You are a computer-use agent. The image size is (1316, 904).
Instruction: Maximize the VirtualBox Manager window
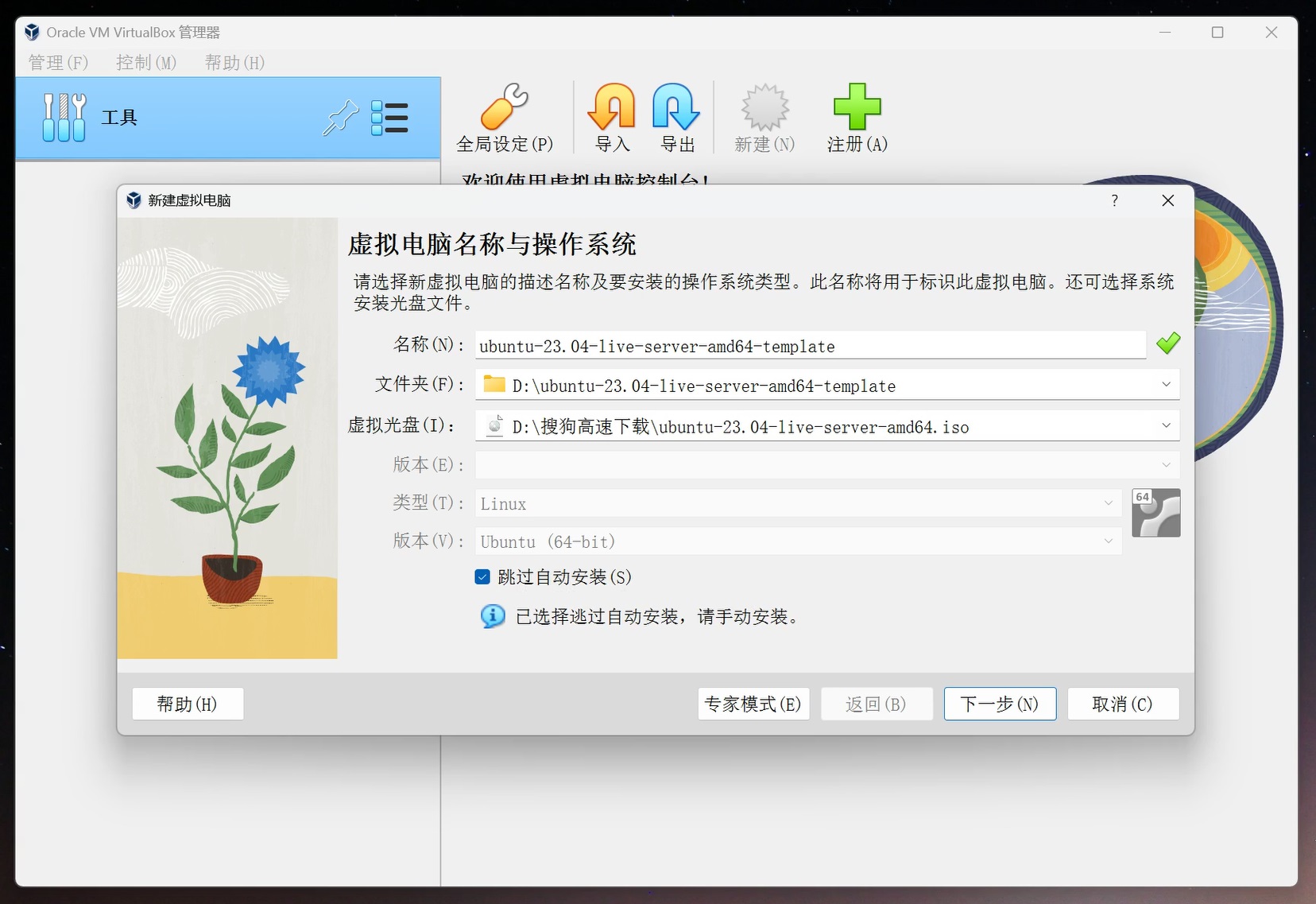tap(1217, 33)
